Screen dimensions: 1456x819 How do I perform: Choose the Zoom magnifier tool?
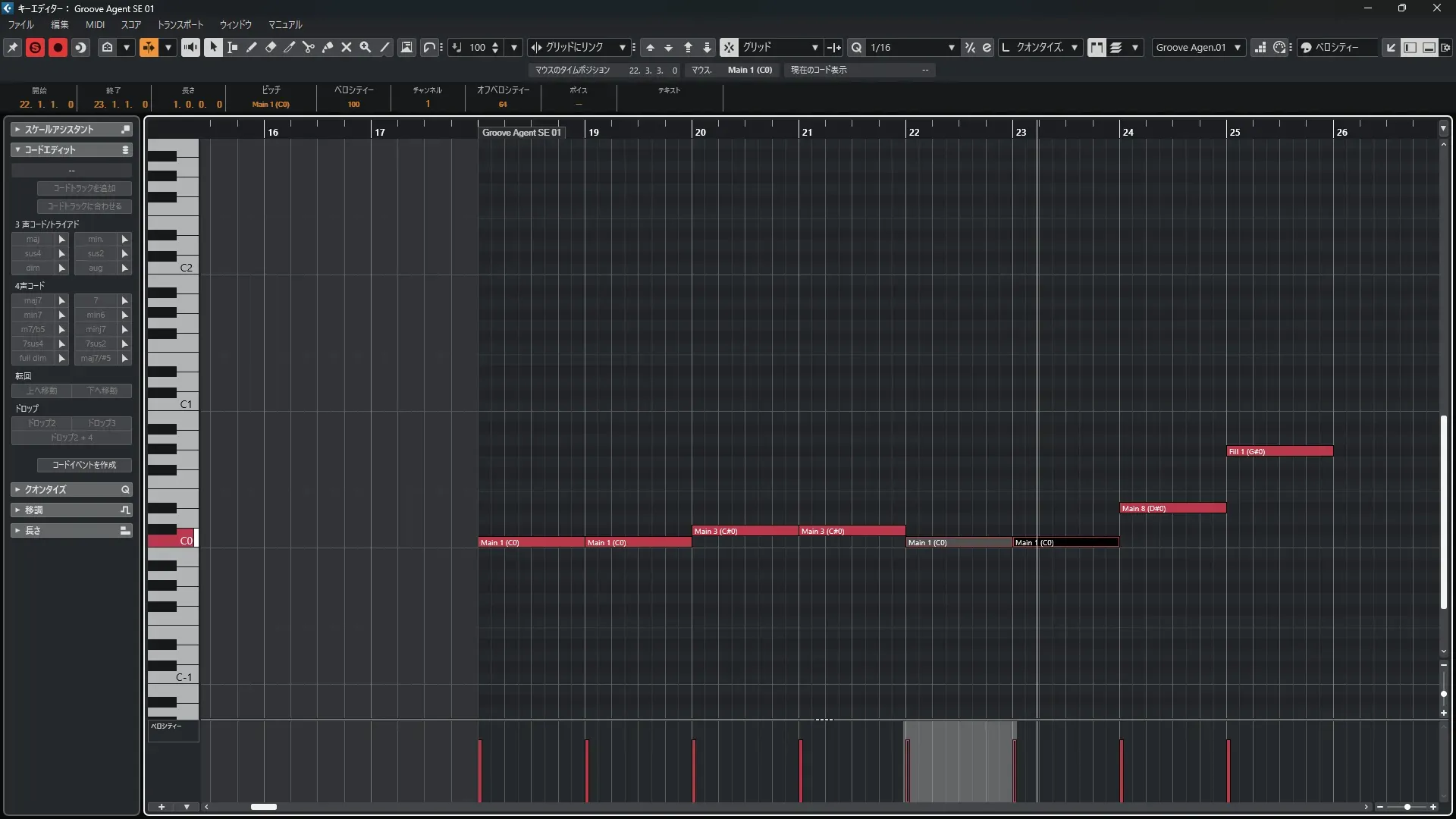(x=366, y=47)
